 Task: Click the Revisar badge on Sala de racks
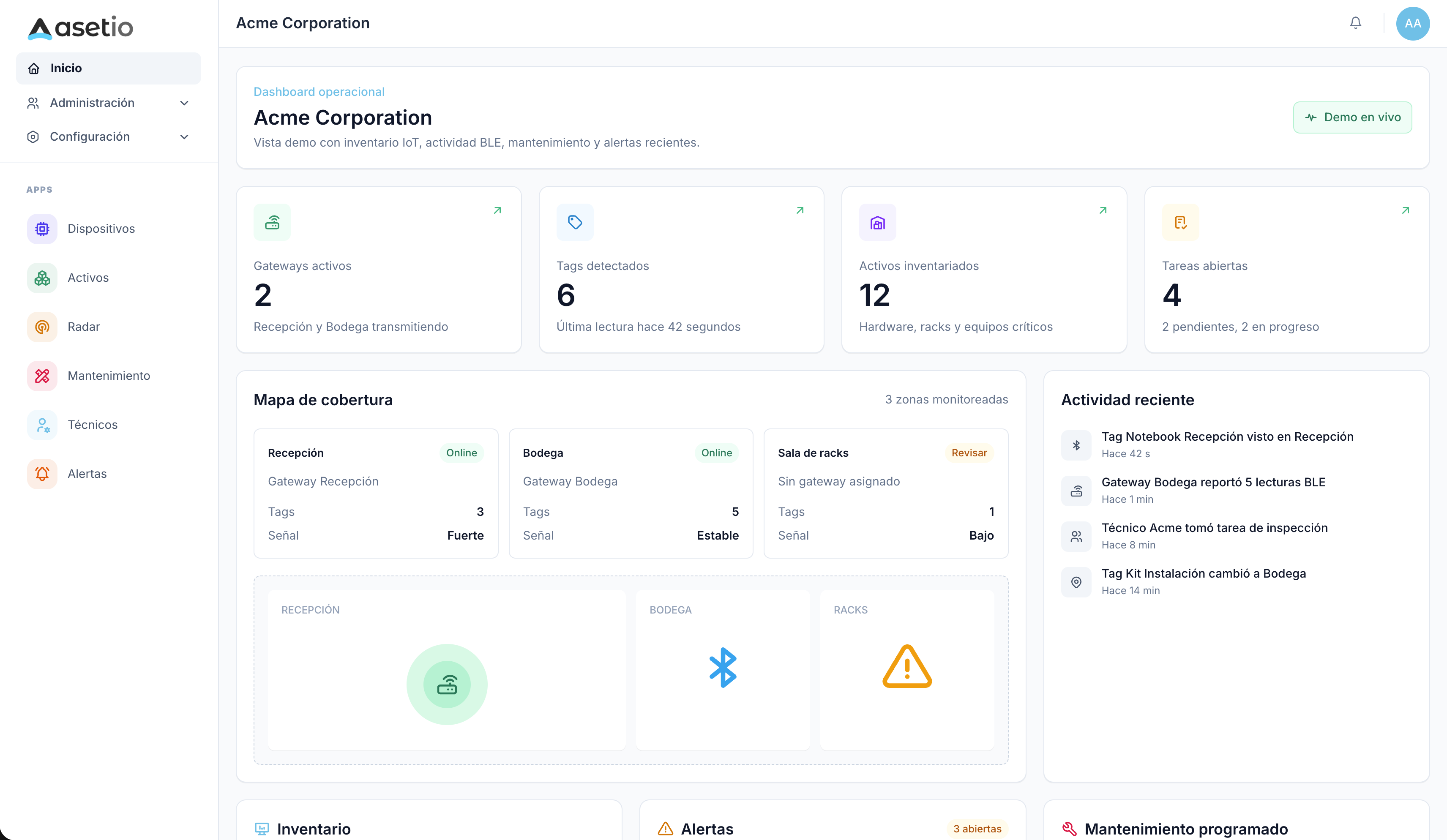click(969, 453)
